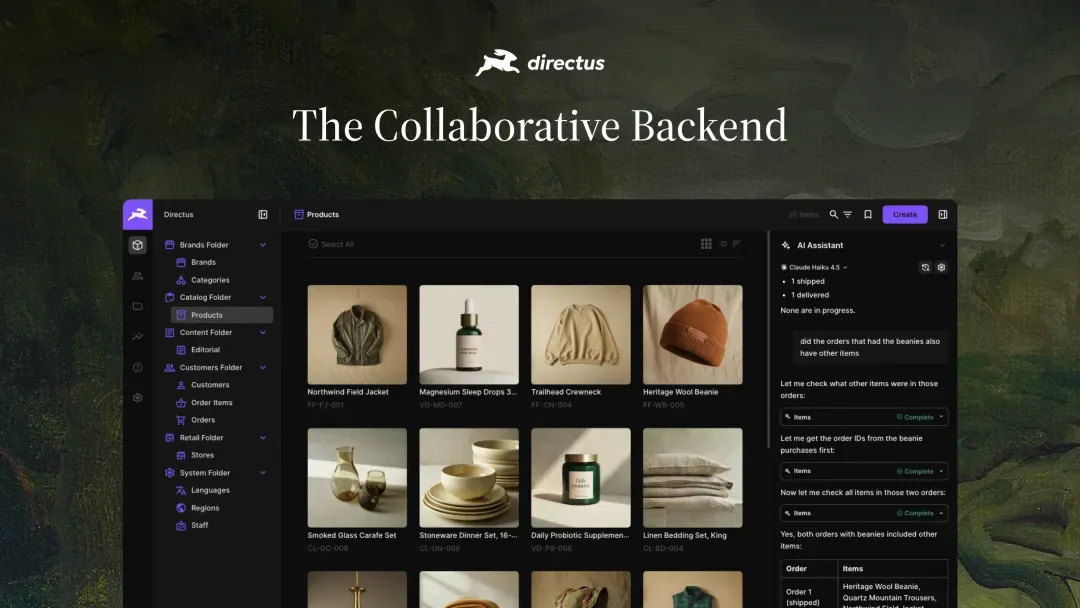
Task: Toggle navigation panel collapse next to Directus
Action: 263,215
